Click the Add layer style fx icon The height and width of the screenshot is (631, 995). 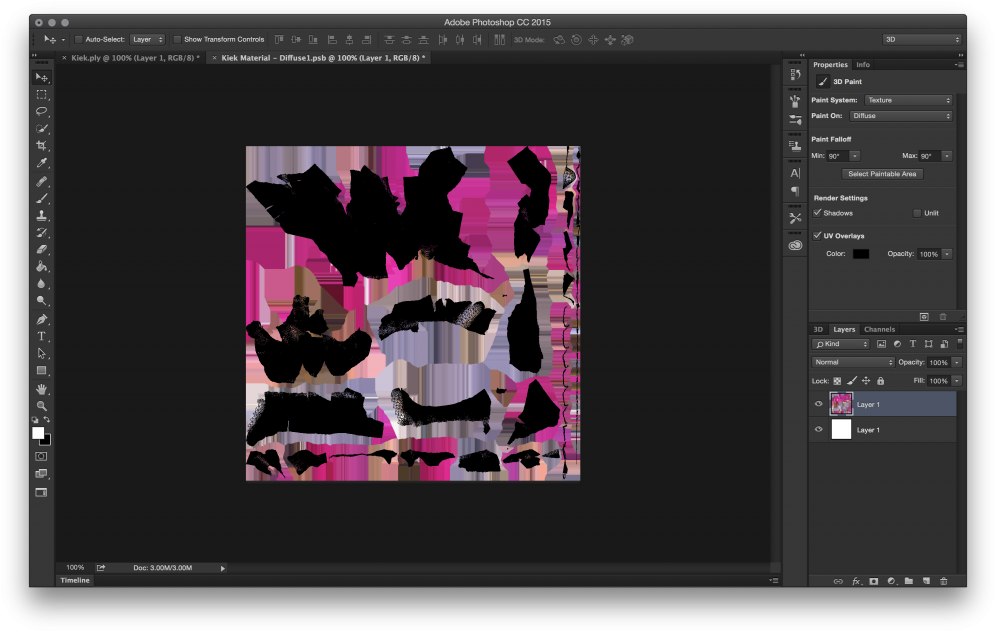click(856, 581)
